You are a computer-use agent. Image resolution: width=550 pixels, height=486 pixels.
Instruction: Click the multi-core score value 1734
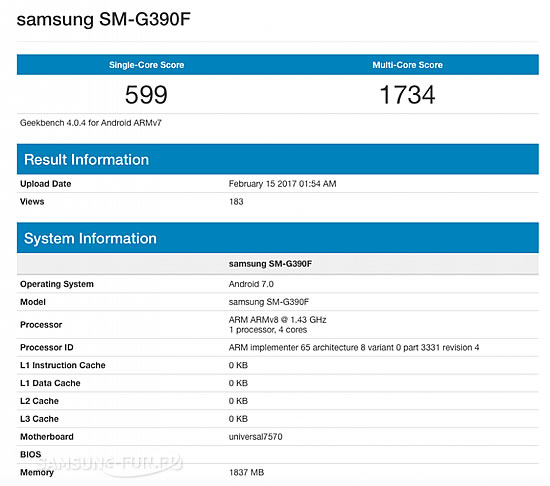coord(408,95)
